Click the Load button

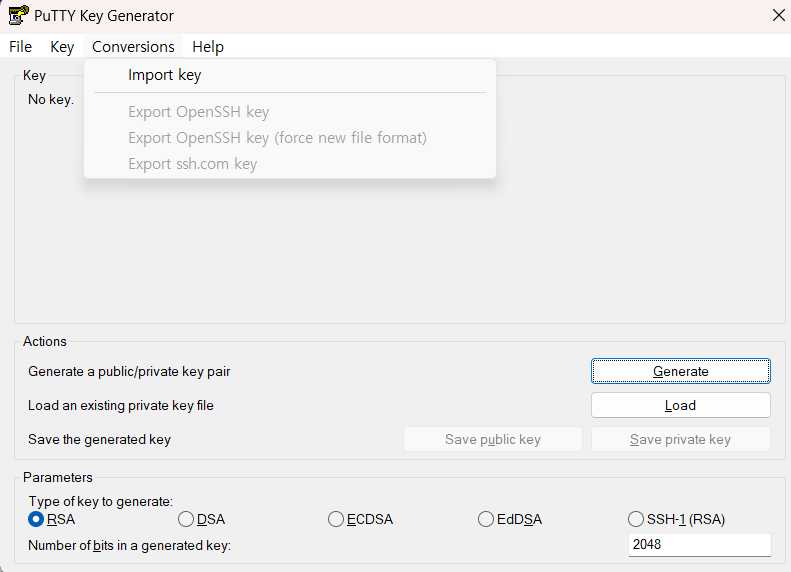(x=681, y=405)
